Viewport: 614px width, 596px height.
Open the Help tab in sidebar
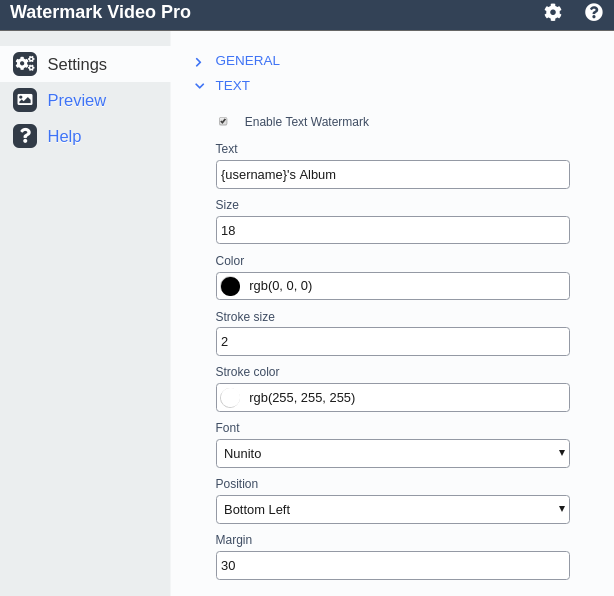64,136
